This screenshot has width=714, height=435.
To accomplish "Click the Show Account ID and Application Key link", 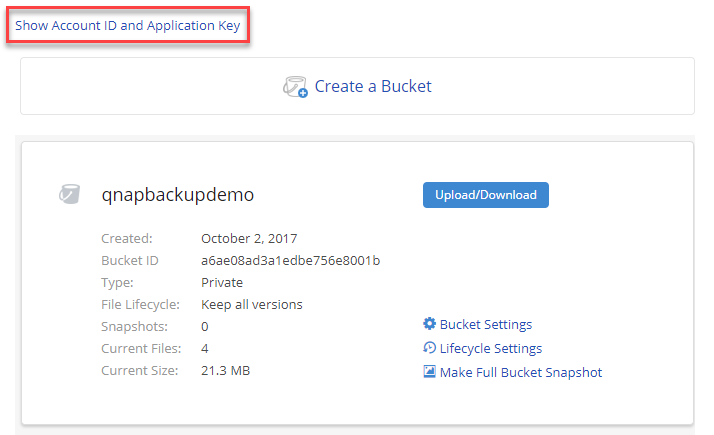I will [x=127, y=26].
